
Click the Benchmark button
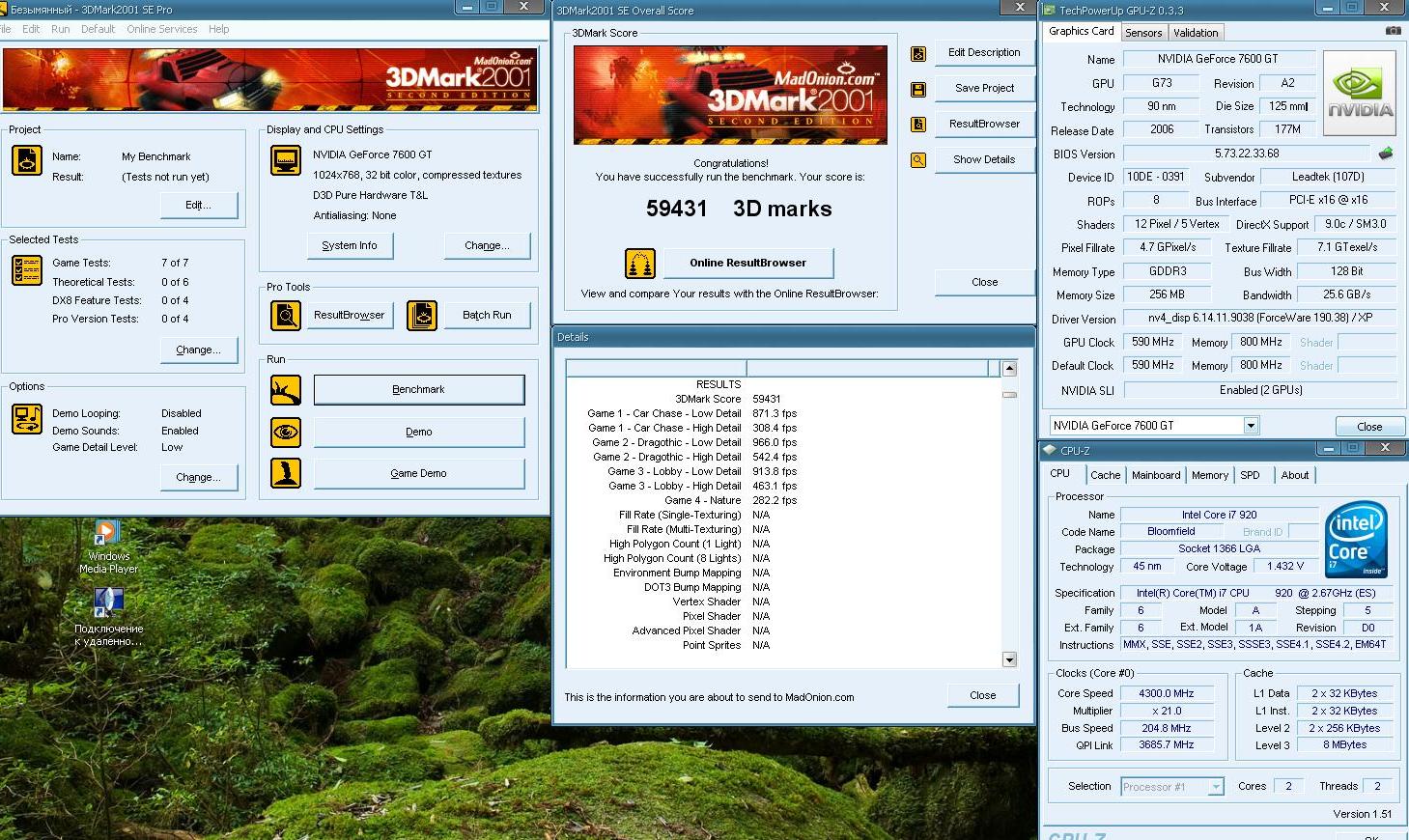pyautogui.click(x=418, y=390)
